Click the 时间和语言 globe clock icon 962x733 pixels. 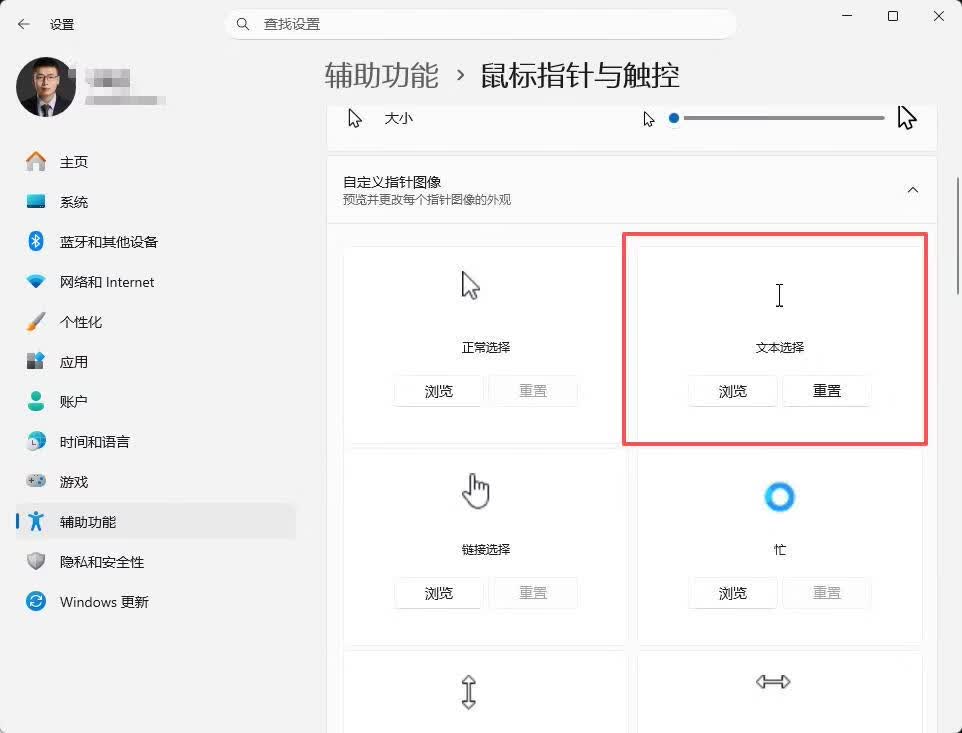click(x=36, y=442)
